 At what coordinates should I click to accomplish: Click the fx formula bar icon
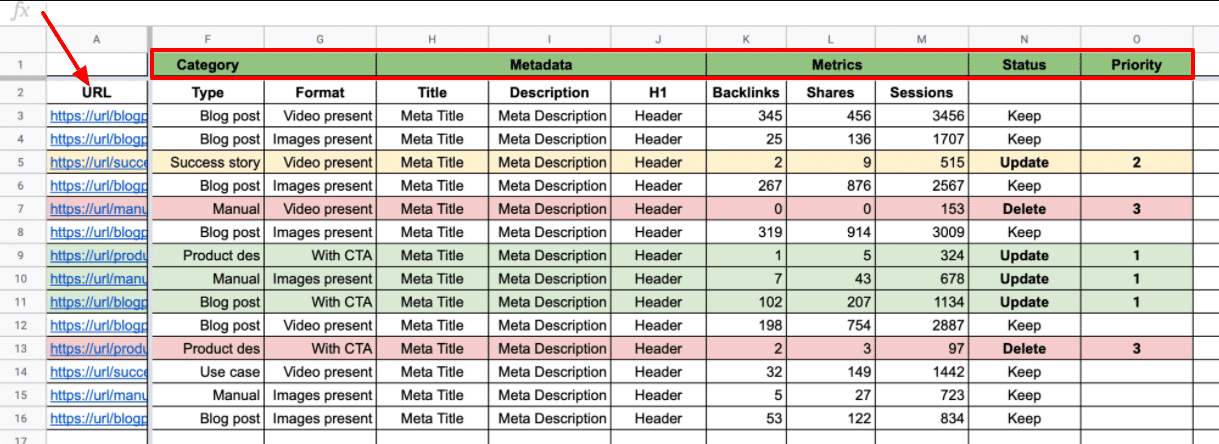(x=20, y=12)
